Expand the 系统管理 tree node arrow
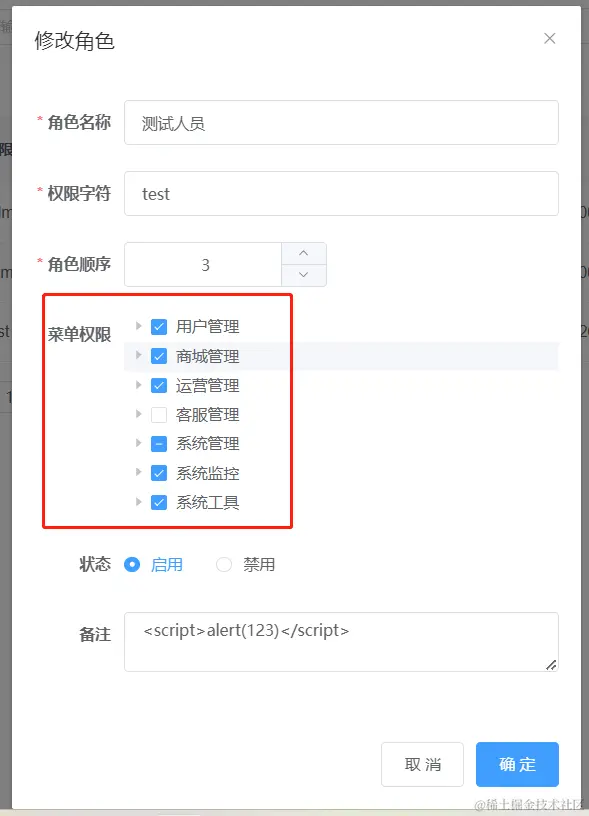The image size is (589, 816). point(138,443)
